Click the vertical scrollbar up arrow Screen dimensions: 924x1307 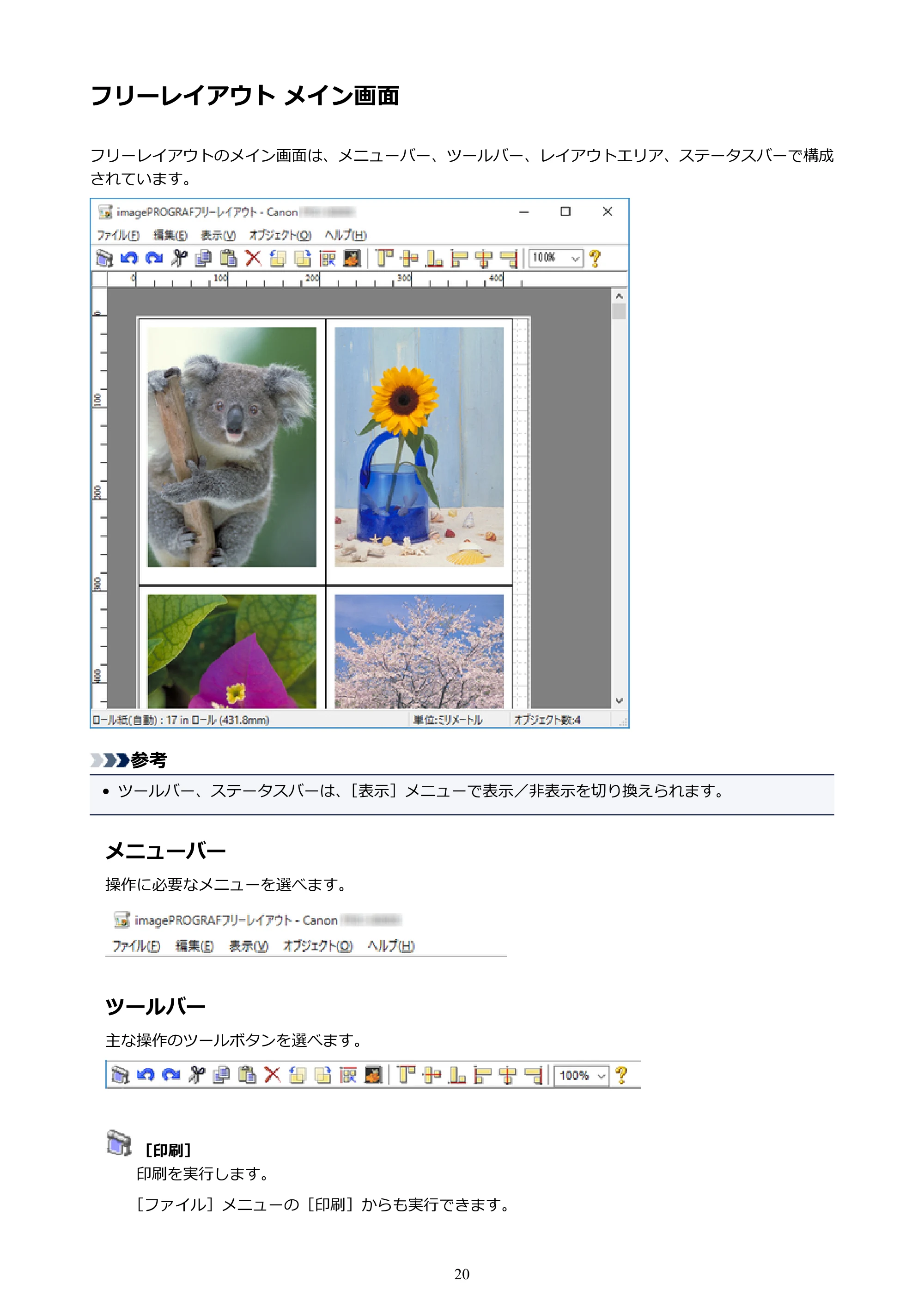(x=619, y=296)
